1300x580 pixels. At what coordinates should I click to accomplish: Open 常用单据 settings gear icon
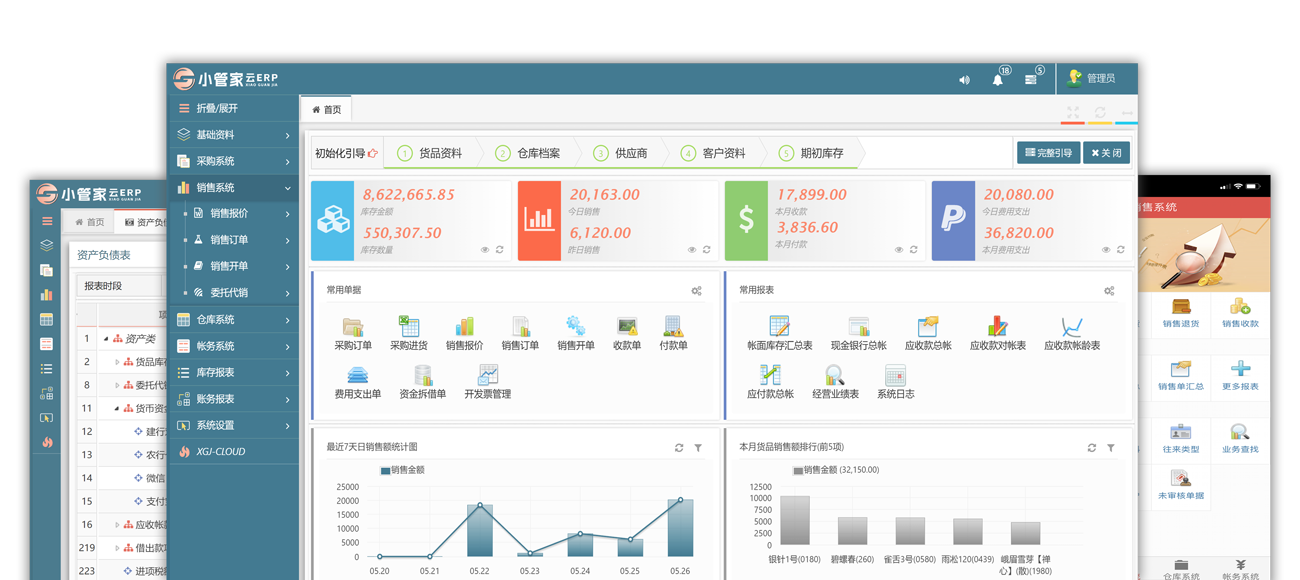[697, 291]
